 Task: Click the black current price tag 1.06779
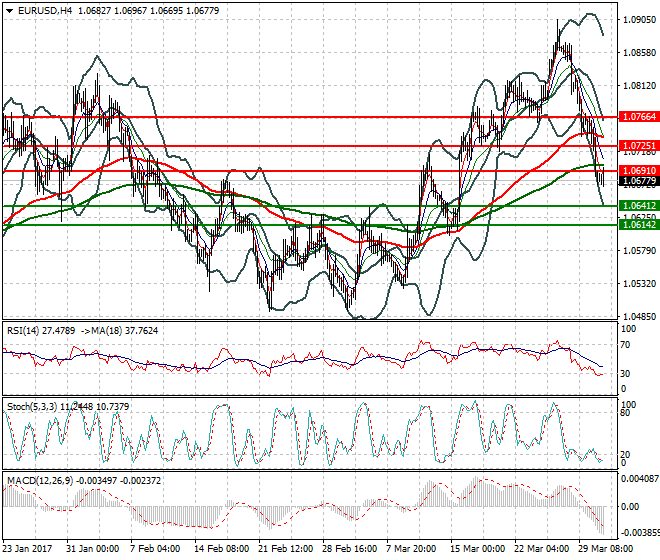point(639,181)
